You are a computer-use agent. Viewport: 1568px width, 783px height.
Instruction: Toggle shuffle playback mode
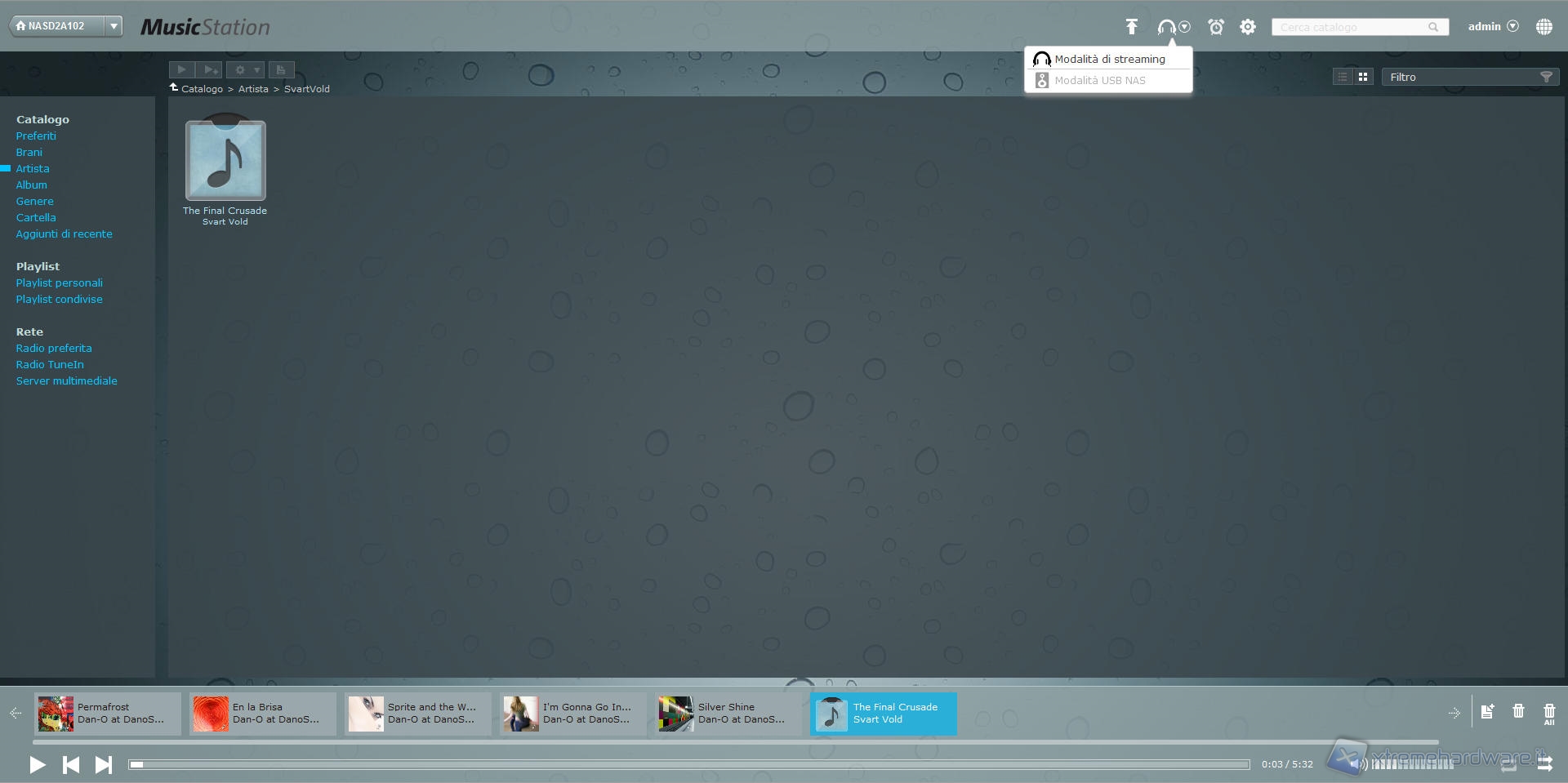coord(1544,764)
